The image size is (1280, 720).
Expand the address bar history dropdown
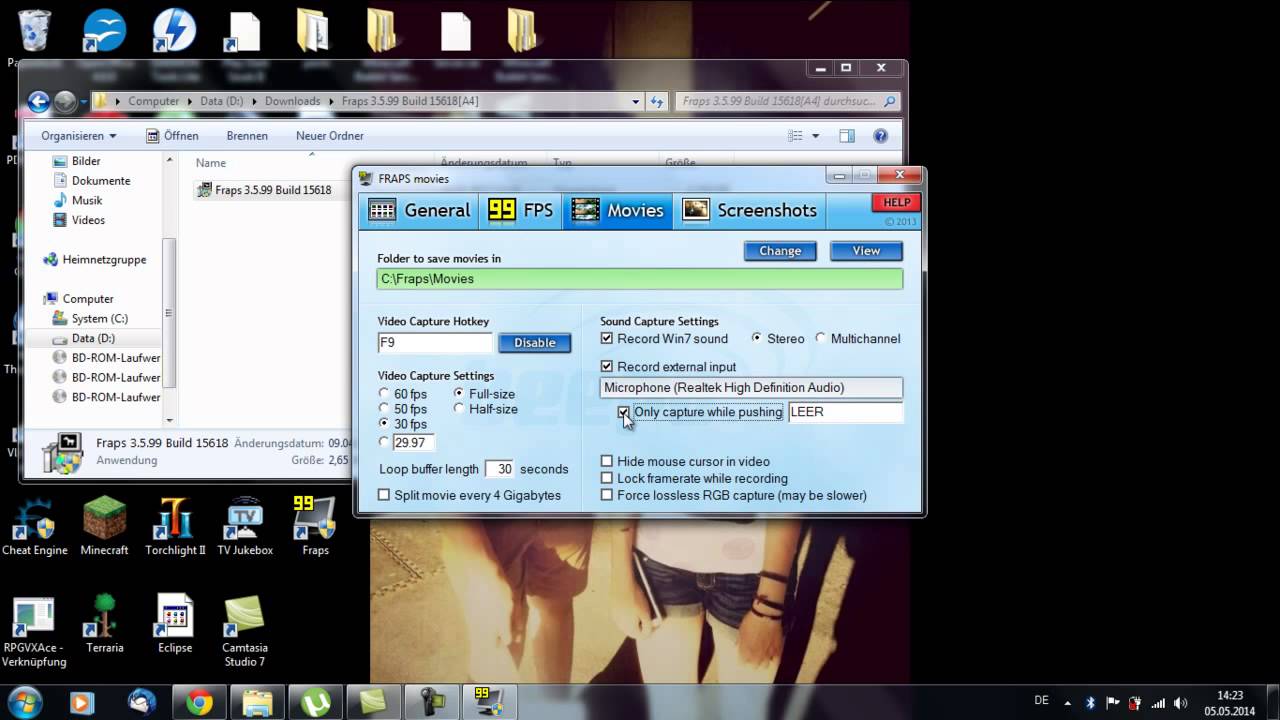point(636,101)
